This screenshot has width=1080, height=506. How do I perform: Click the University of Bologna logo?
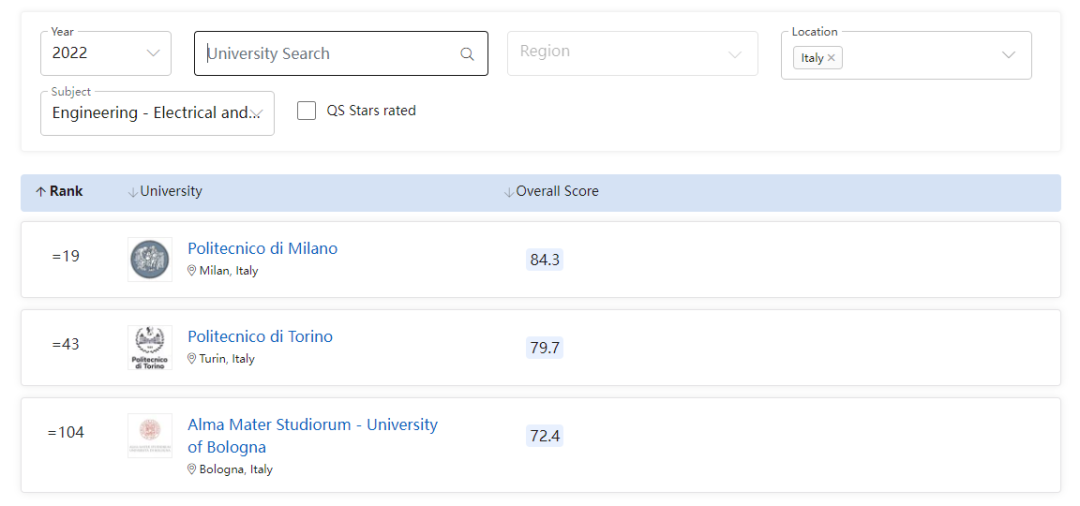[149, 436]
